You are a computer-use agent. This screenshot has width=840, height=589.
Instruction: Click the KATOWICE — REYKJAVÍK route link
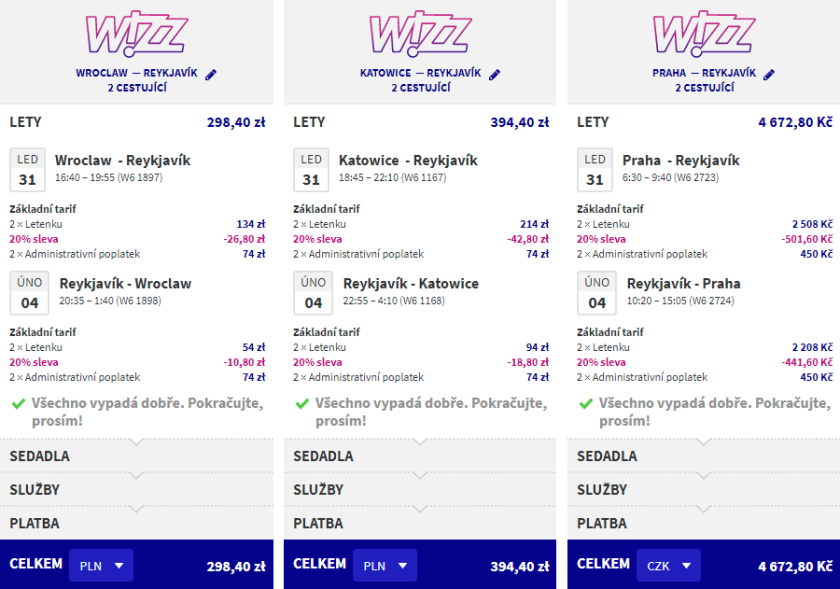(421, 74)
